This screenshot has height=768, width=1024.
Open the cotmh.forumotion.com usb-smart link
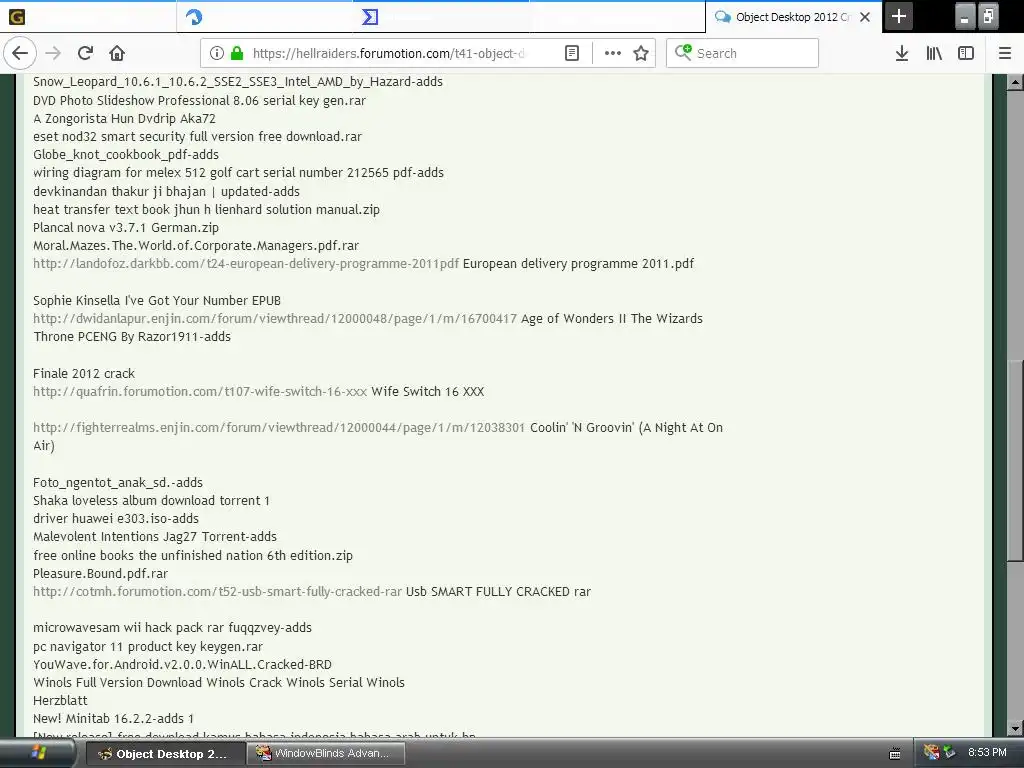(217, 592)
